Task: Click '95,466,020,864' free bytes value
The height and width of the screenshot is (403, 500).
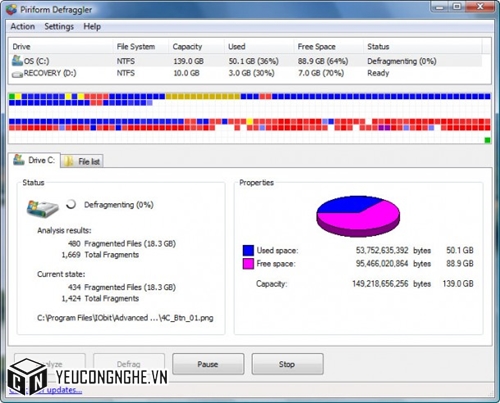Action: (382, 264)
